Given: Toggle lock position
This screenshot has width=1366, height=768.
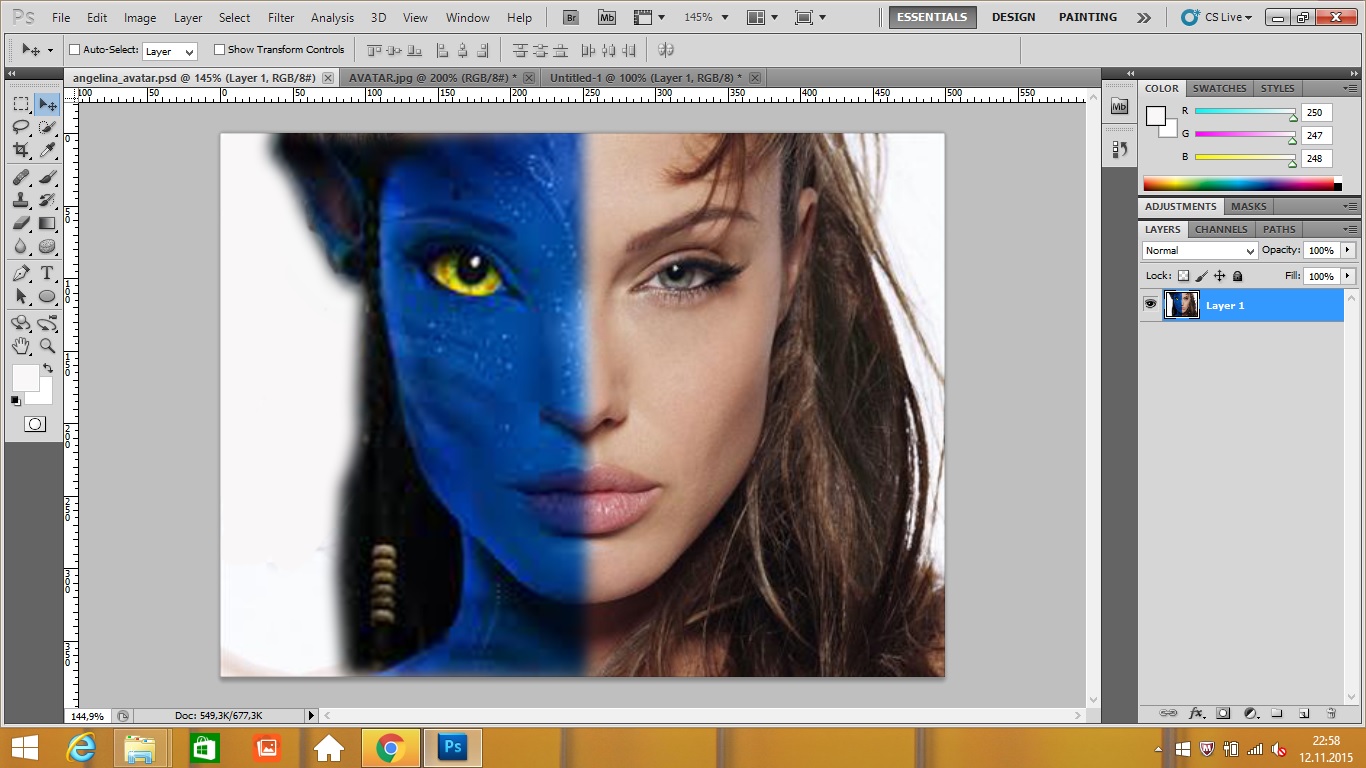Looking at the screenshot, I should click(1220, 276).
